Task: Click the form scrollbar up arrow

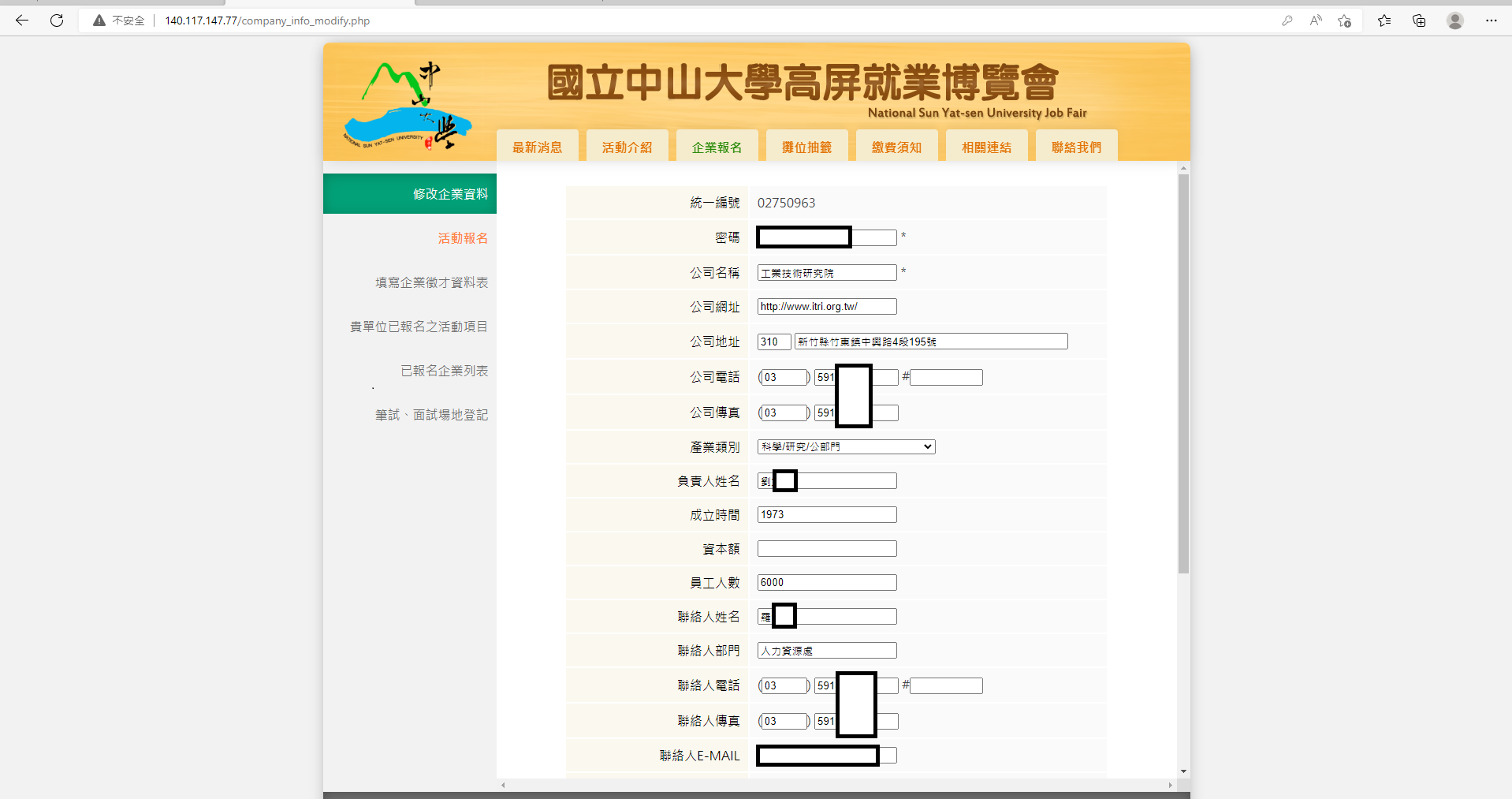Action: click(1183, 168)
